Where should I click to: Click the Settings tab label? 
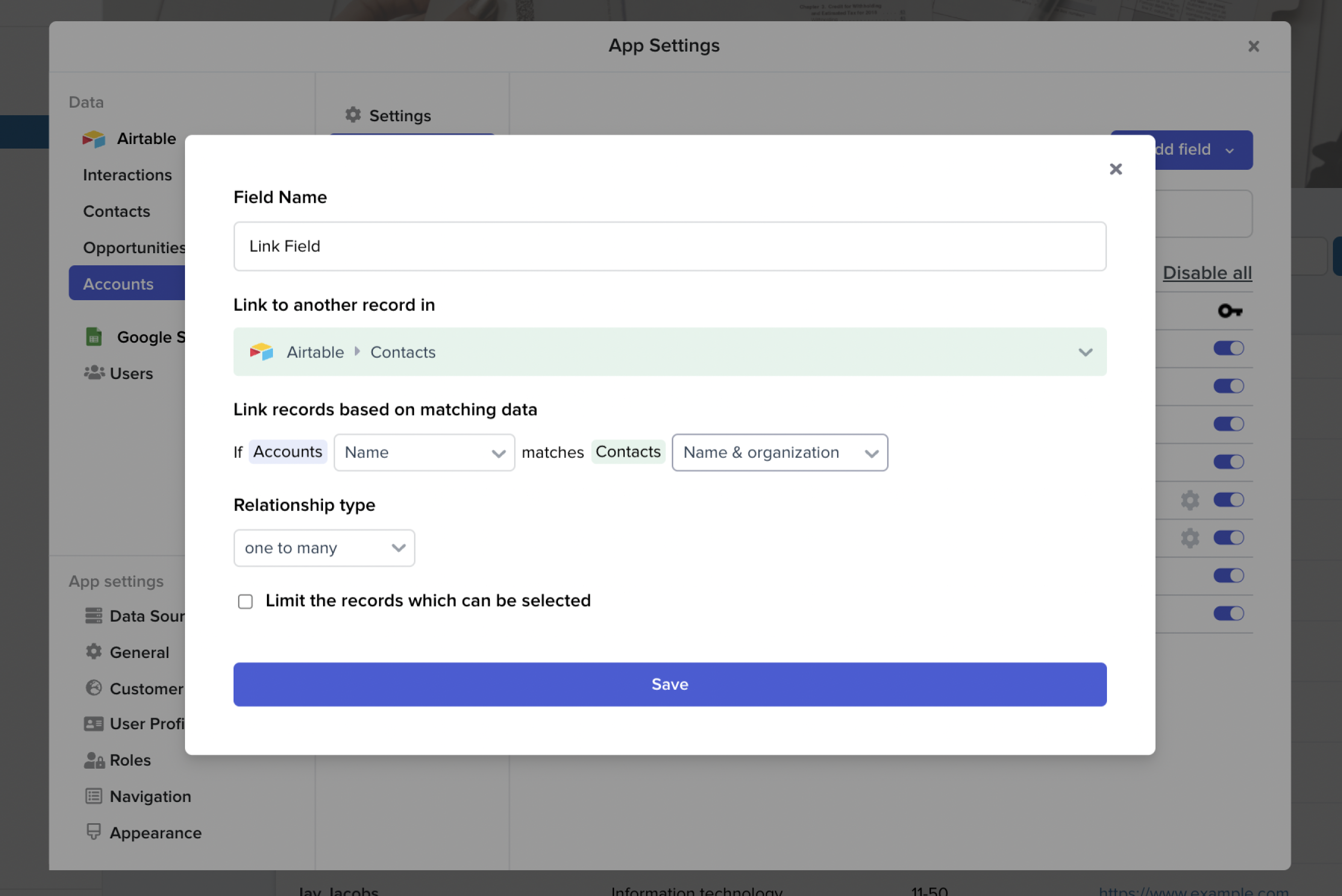coord(399,116)
